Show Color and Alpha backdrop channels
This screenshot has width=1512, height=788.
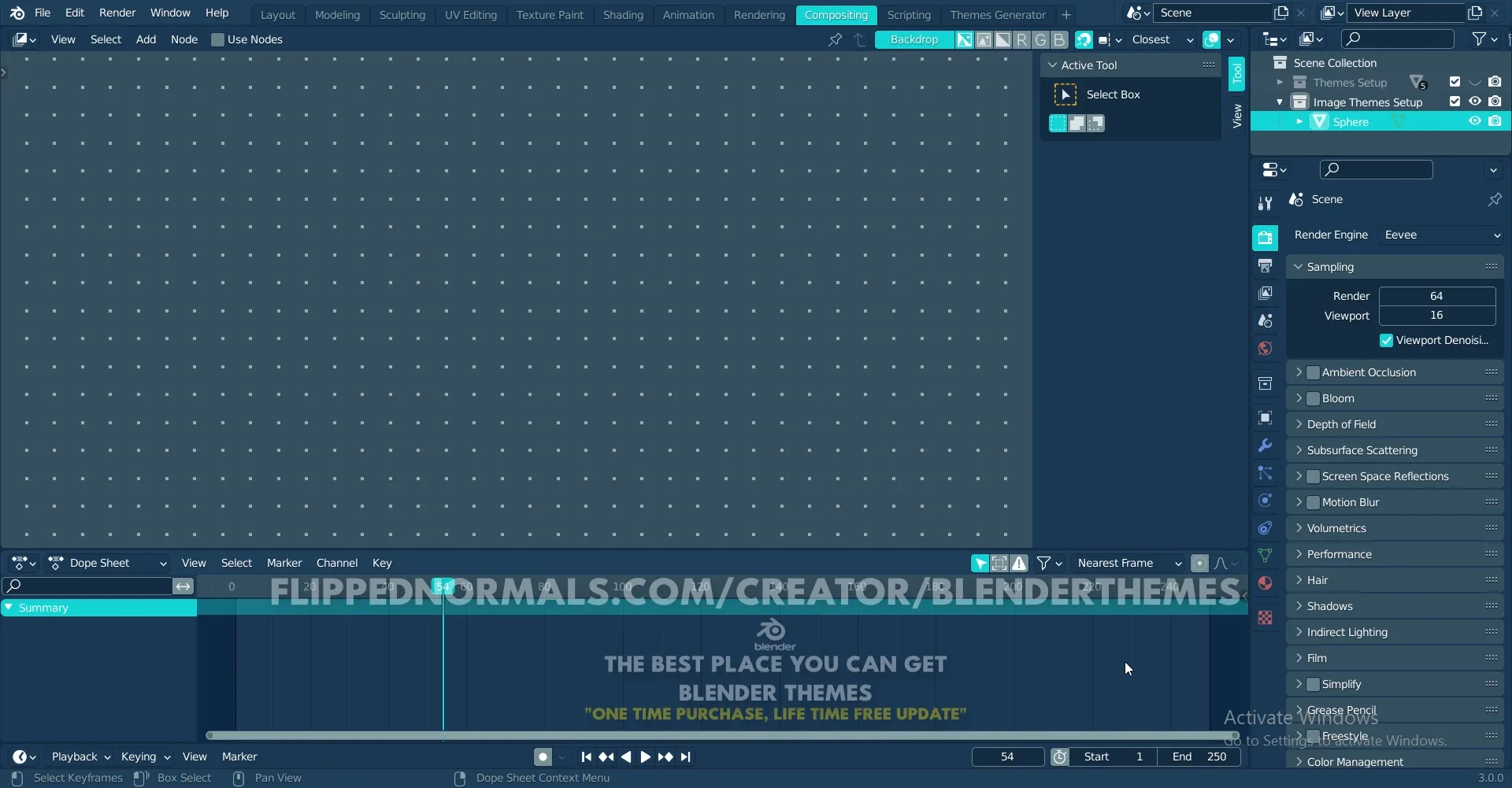pyautogui.click(x=965, y=39)
